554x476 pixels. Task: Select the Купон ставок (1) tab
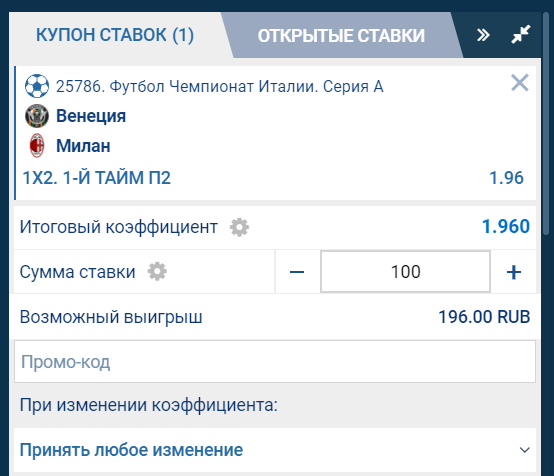[x=115, y=35]
